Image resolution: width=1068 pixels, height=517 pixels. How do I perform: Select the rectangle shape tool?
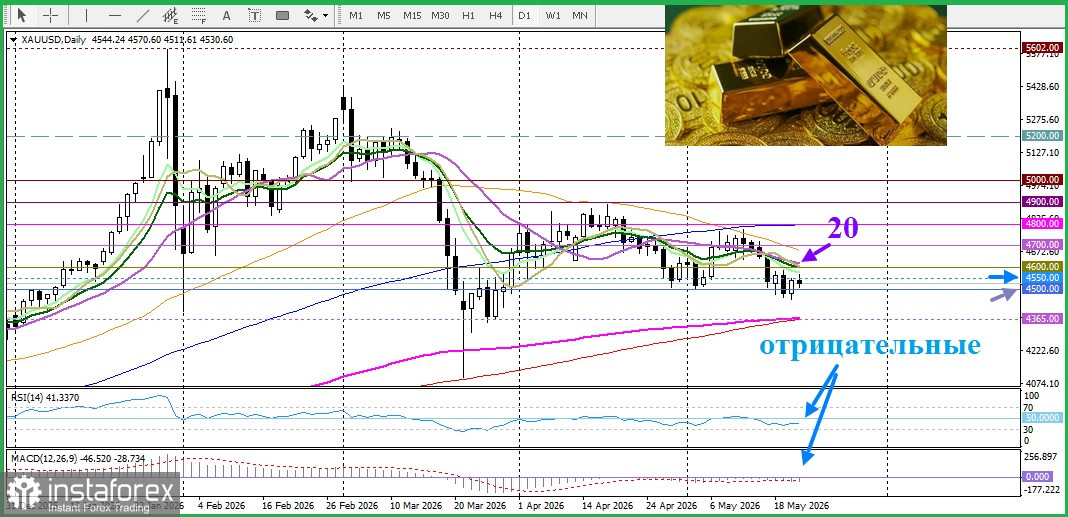pos(282,15)
